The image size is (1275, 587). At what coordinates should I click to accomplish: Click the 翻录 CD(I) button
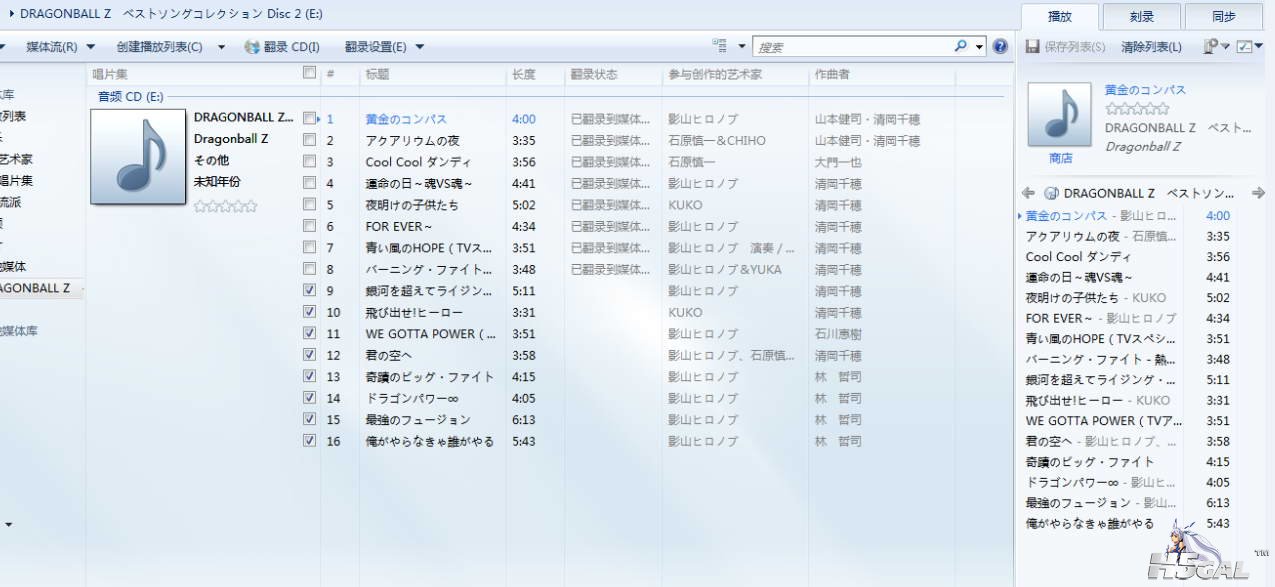click(283, 46)
